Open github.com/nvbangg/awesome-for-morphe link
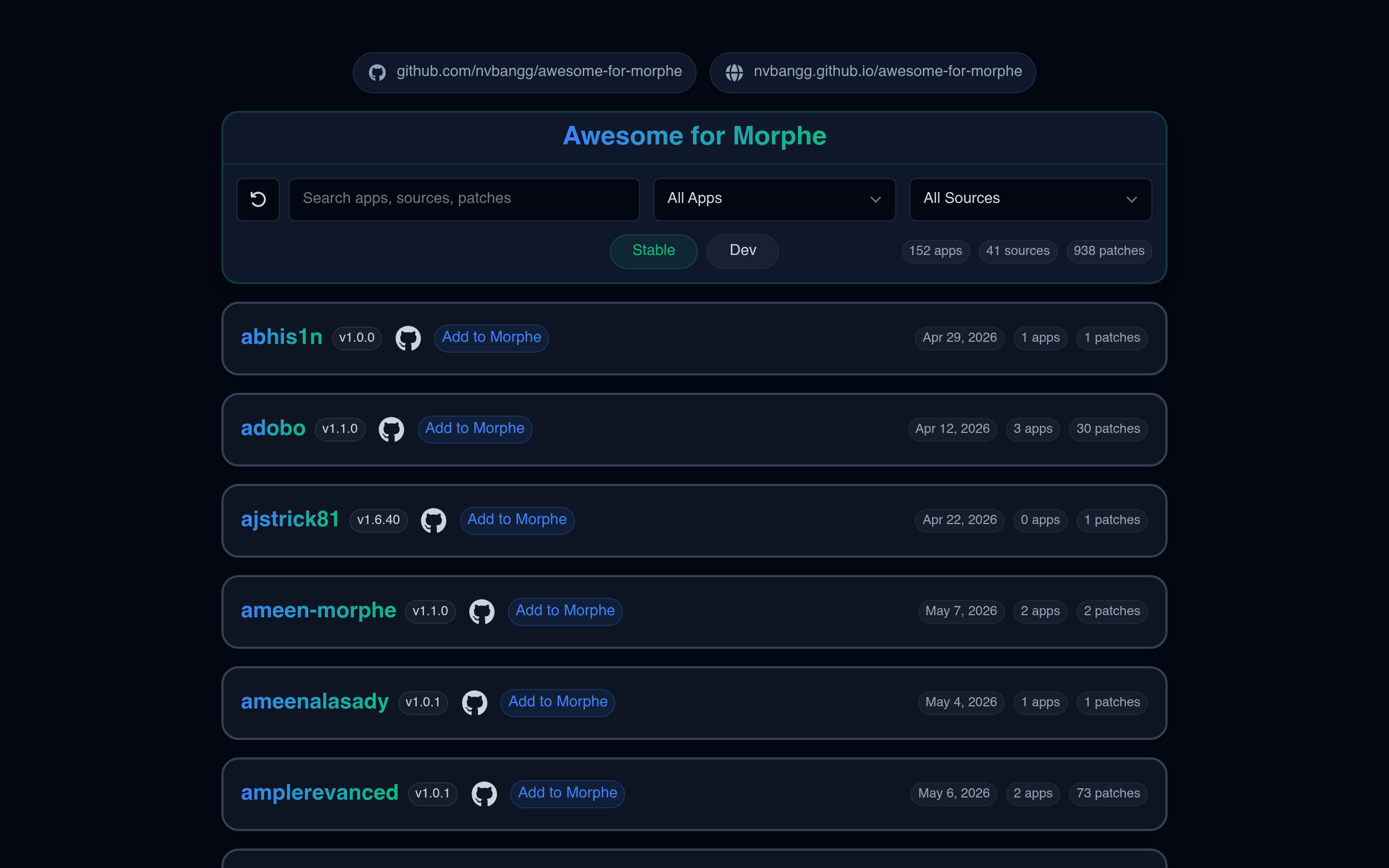 [x=525, y=72]
